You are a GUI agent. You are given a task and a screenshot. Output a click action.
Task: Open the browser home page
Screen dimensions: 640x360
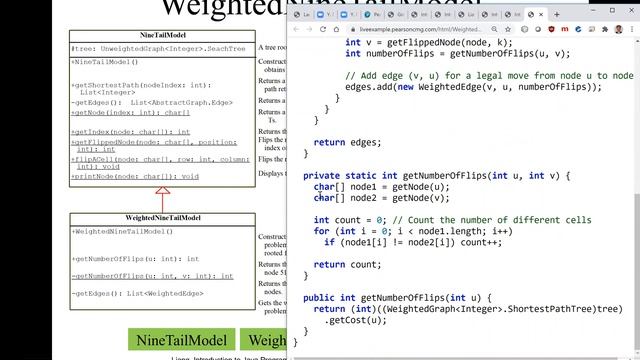pos(336,29)
